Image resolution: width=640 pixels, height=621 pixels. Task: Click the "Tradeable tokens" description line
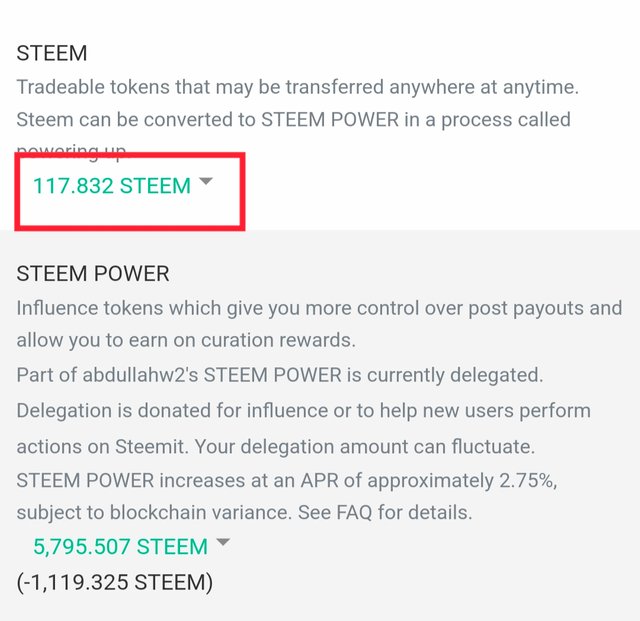297,87
